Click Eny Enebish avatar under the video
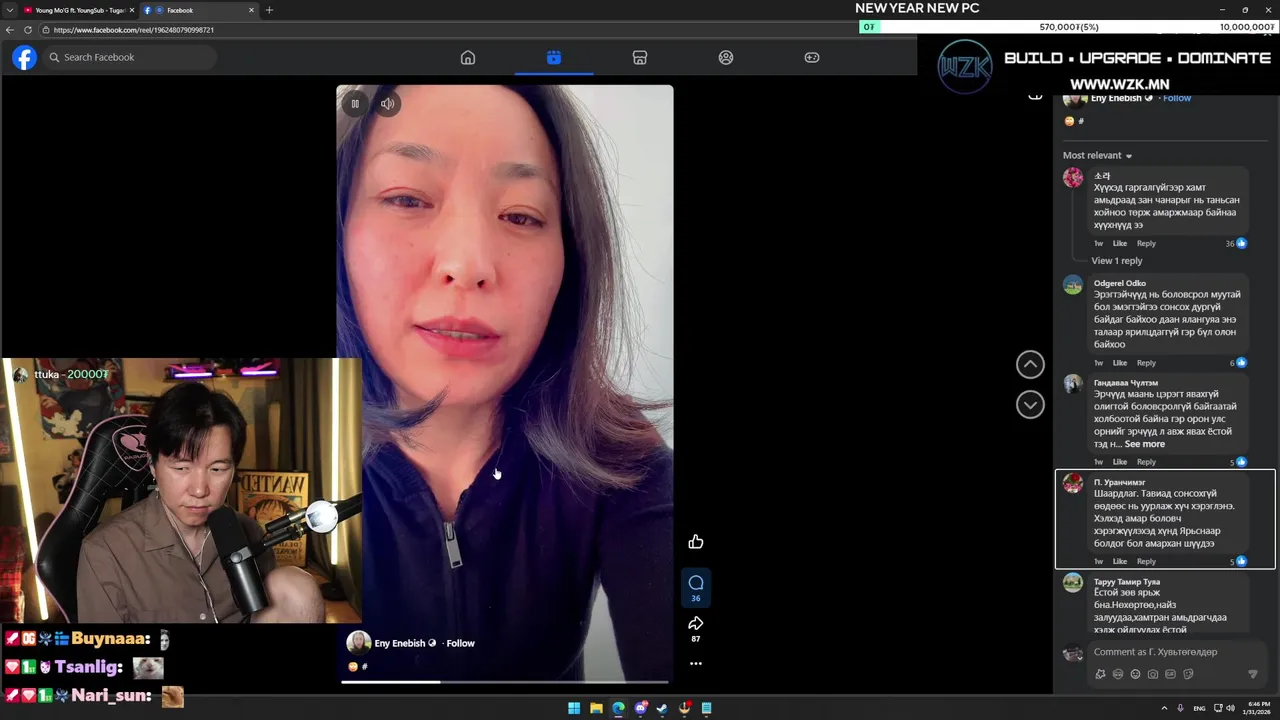 [358, 643]
